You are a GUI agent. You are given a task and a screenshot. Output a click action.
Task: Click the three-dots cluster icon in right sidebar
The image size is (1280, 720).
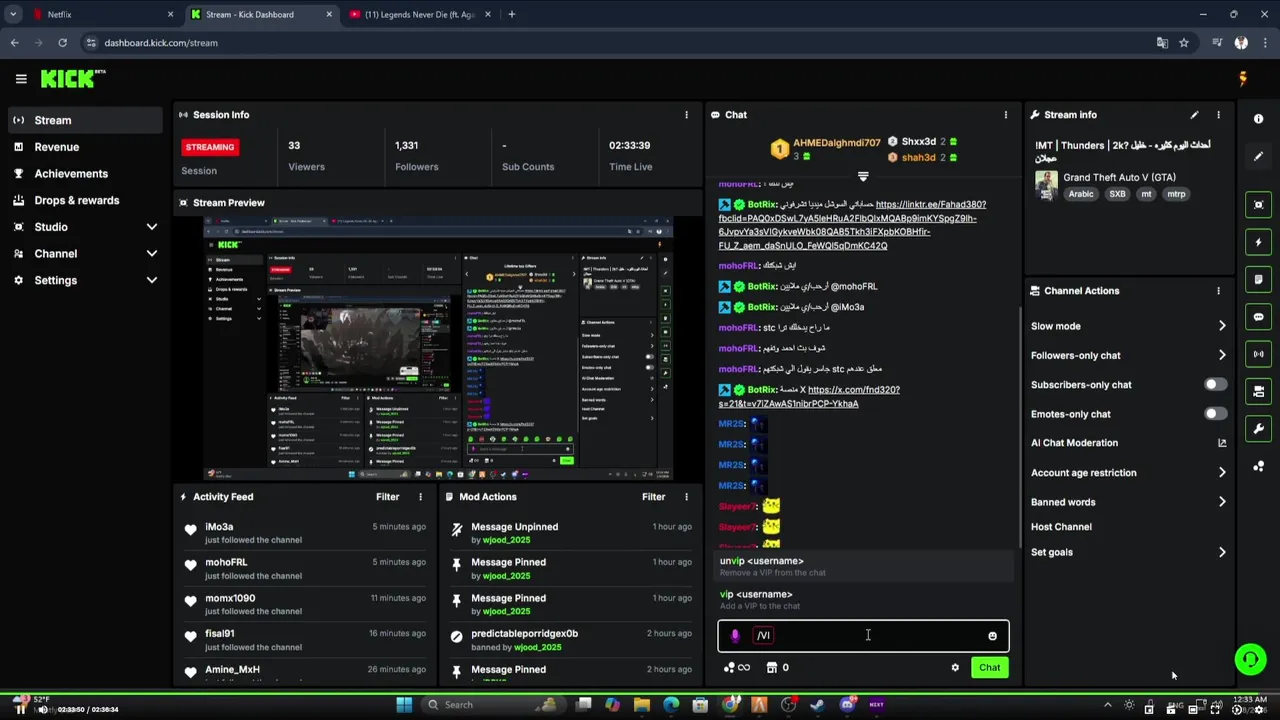pos(1258,467)
